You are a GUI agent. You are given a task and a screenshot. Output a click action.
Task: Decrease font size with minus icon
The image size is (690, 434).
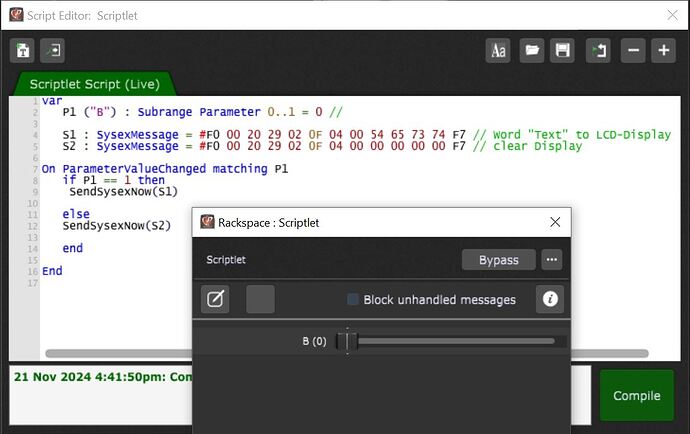click(x=633, y=51)
